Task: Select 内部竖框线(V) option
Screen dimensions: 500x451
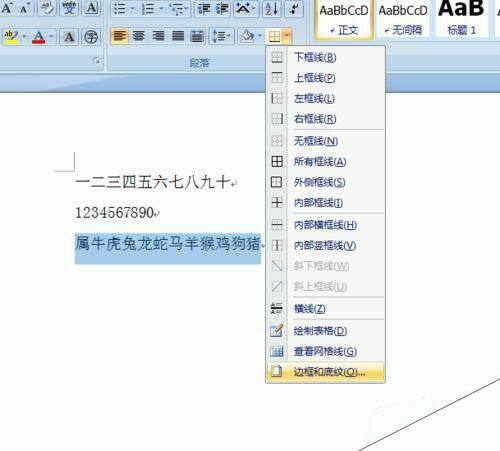Action: tap(325, 246)
